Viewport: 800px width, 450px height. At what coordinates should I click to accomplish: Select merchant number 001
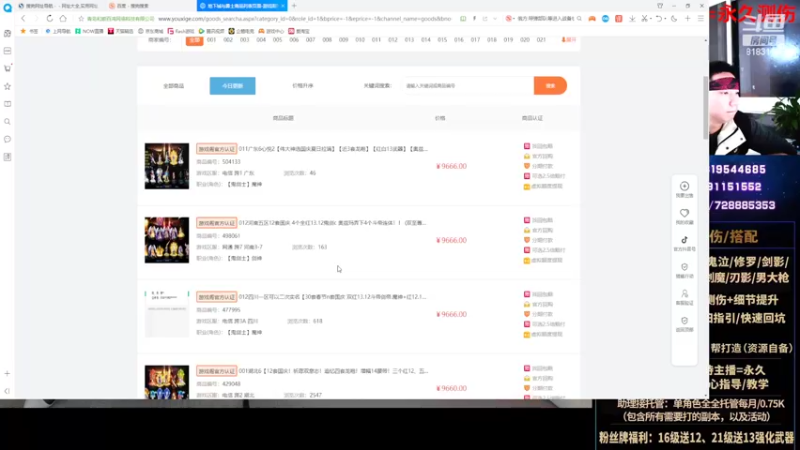pos(211,40)
